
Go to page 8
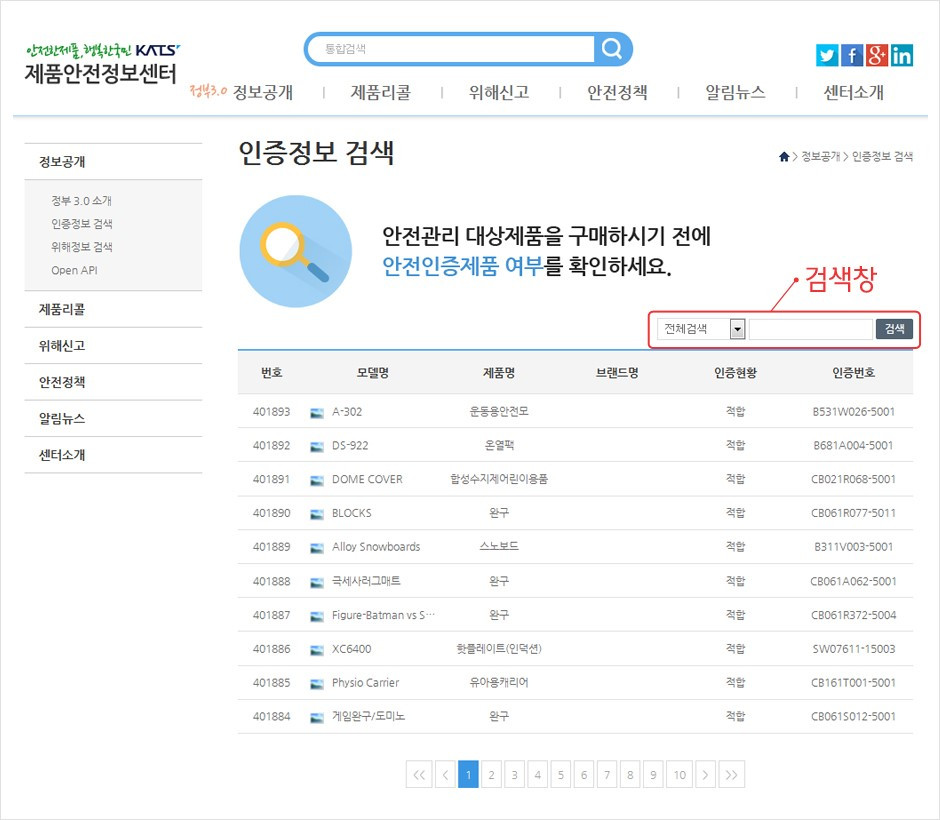(629, 774)
